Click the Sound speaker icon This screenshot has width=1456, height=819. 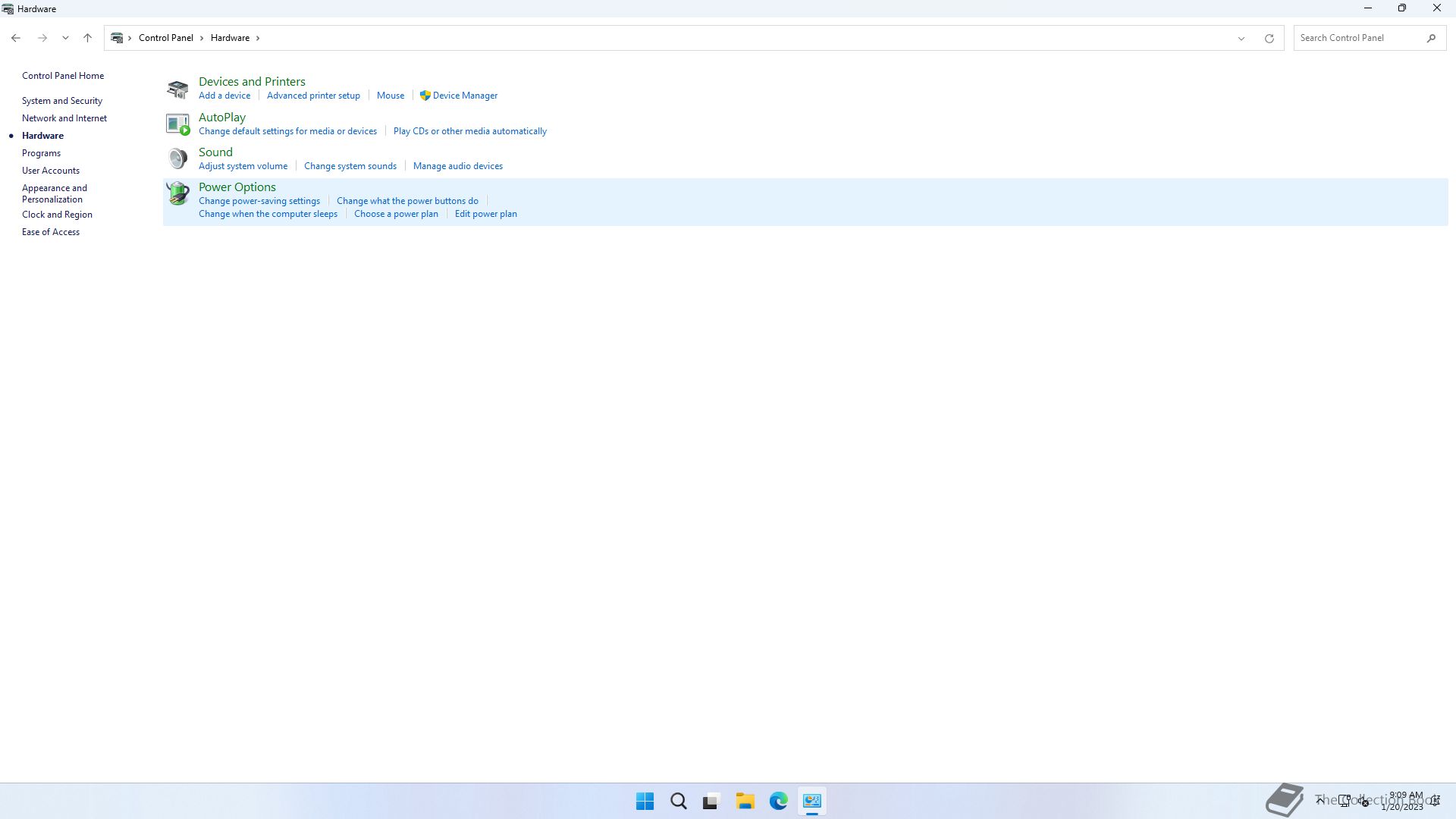177,158
